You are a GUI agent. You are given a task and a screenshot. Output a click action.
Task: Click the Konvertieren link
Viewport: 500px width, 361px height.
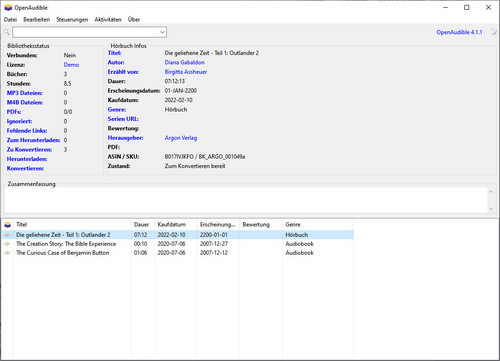pos(25,168)
